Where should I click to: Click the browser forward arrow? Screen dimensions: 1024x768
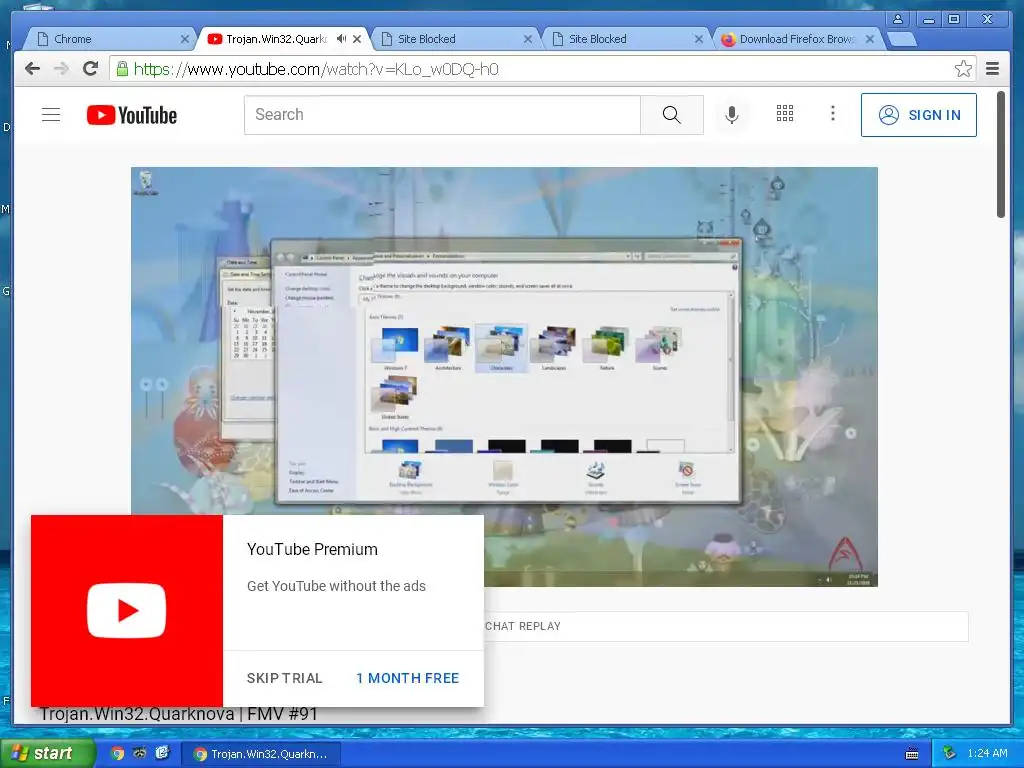point(61,69)
